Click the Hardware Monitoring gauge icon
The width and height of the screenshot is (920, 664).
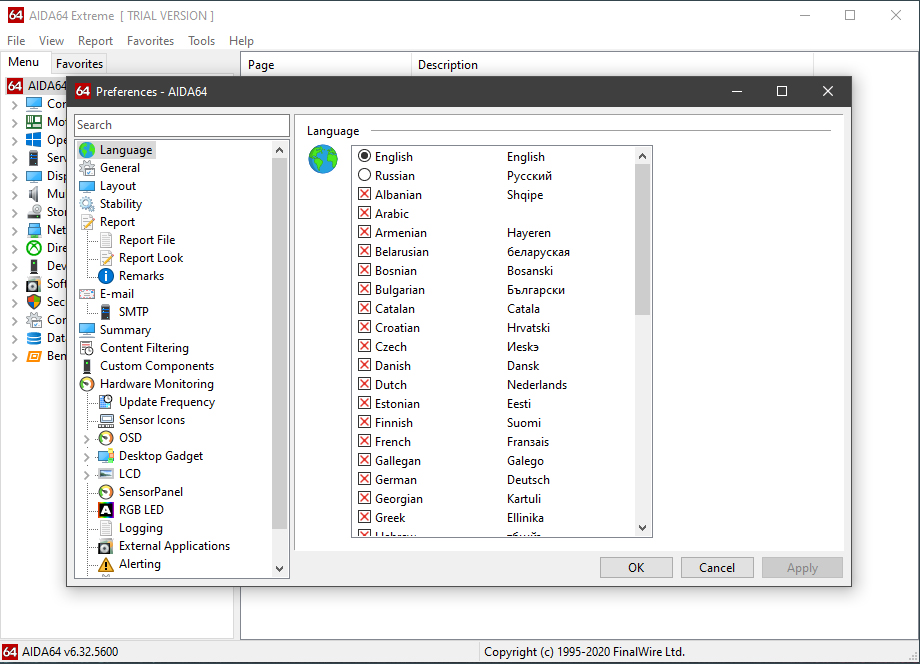click(87, 384)
